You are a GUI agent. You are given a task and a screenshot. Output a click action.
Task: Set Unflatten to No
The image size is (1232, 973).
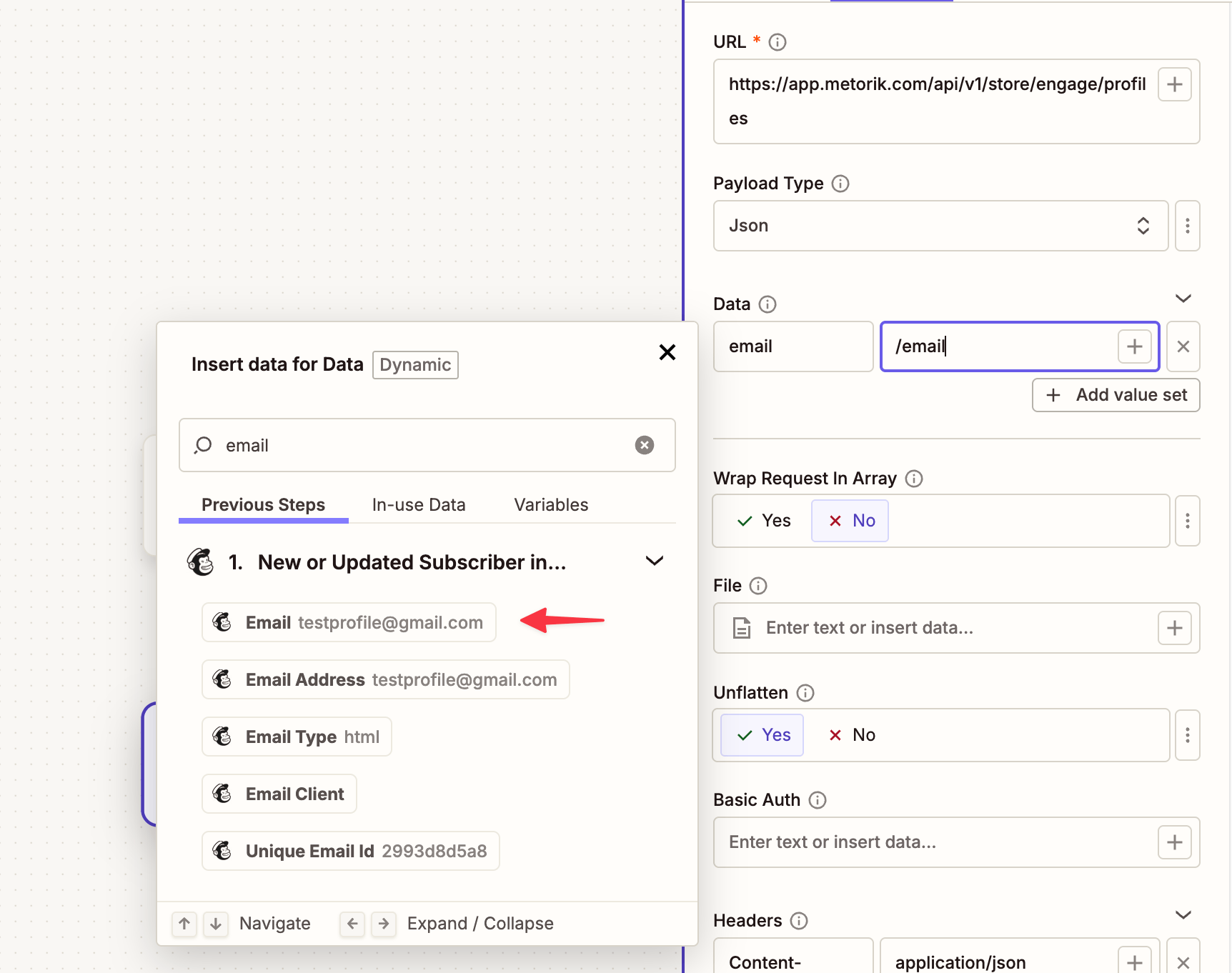click(x=850, y=735)
